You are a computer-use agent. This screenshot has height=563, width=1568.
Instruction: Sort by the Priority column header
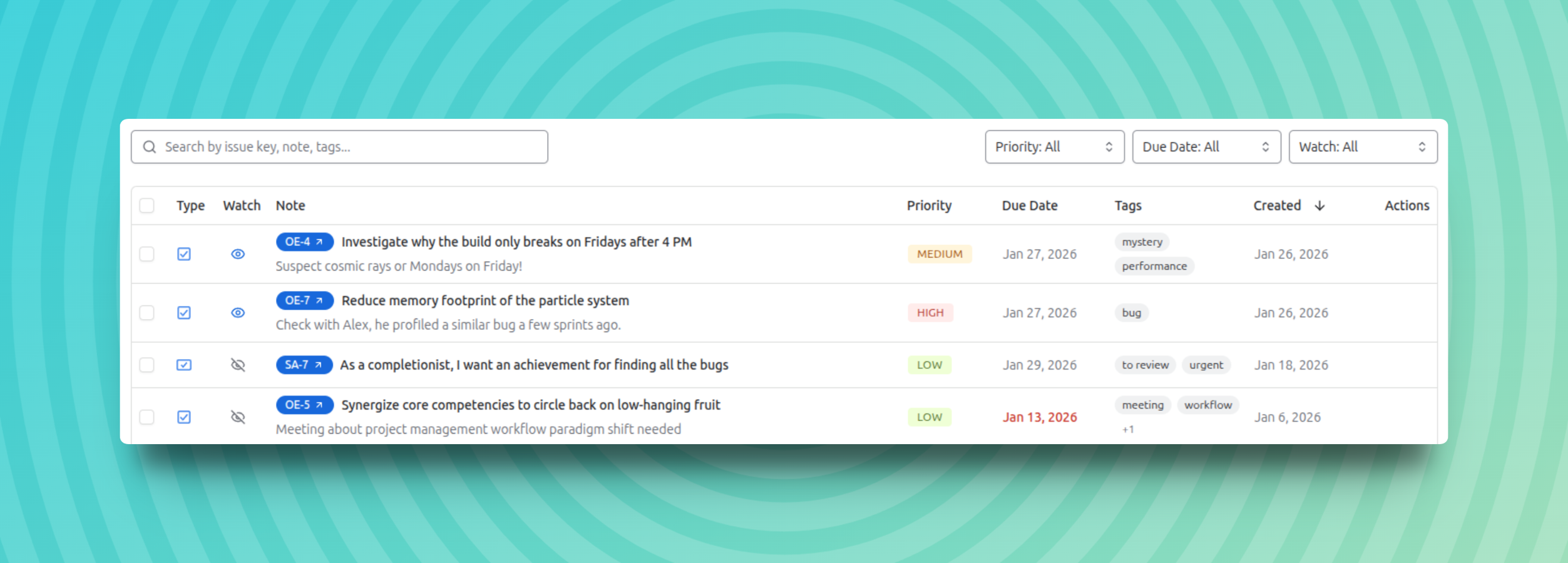pyautogui.click(x=929, y=206)
